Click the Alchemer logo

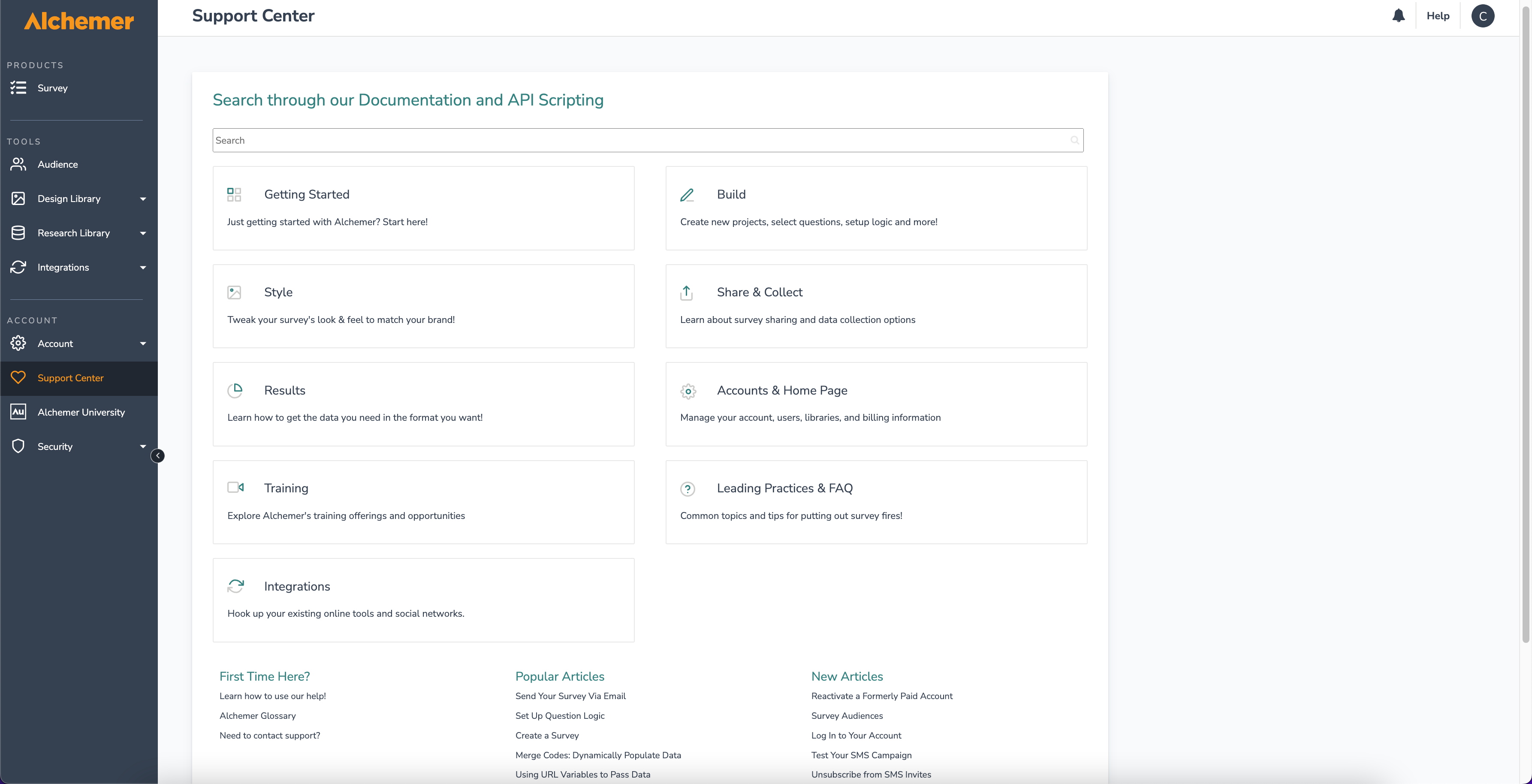[78, 21]
